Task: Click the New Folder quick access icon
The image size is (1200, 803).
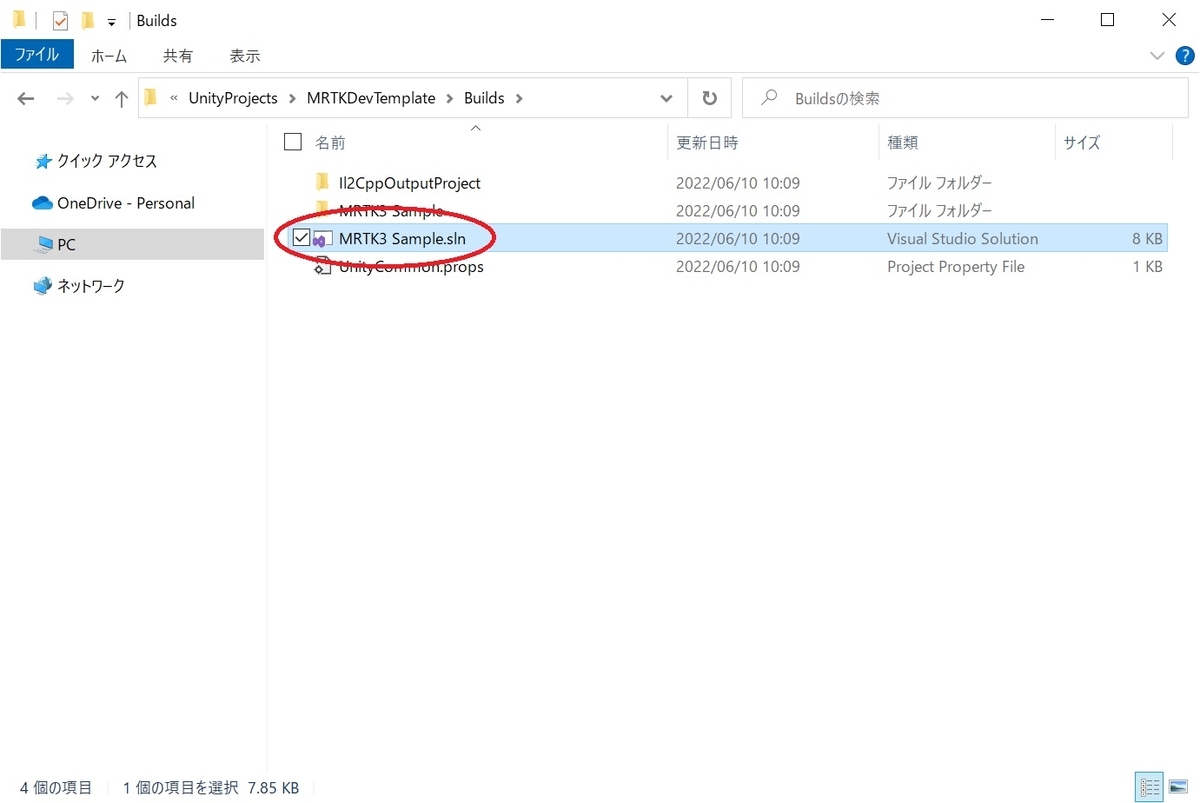Action: (88, 20)
